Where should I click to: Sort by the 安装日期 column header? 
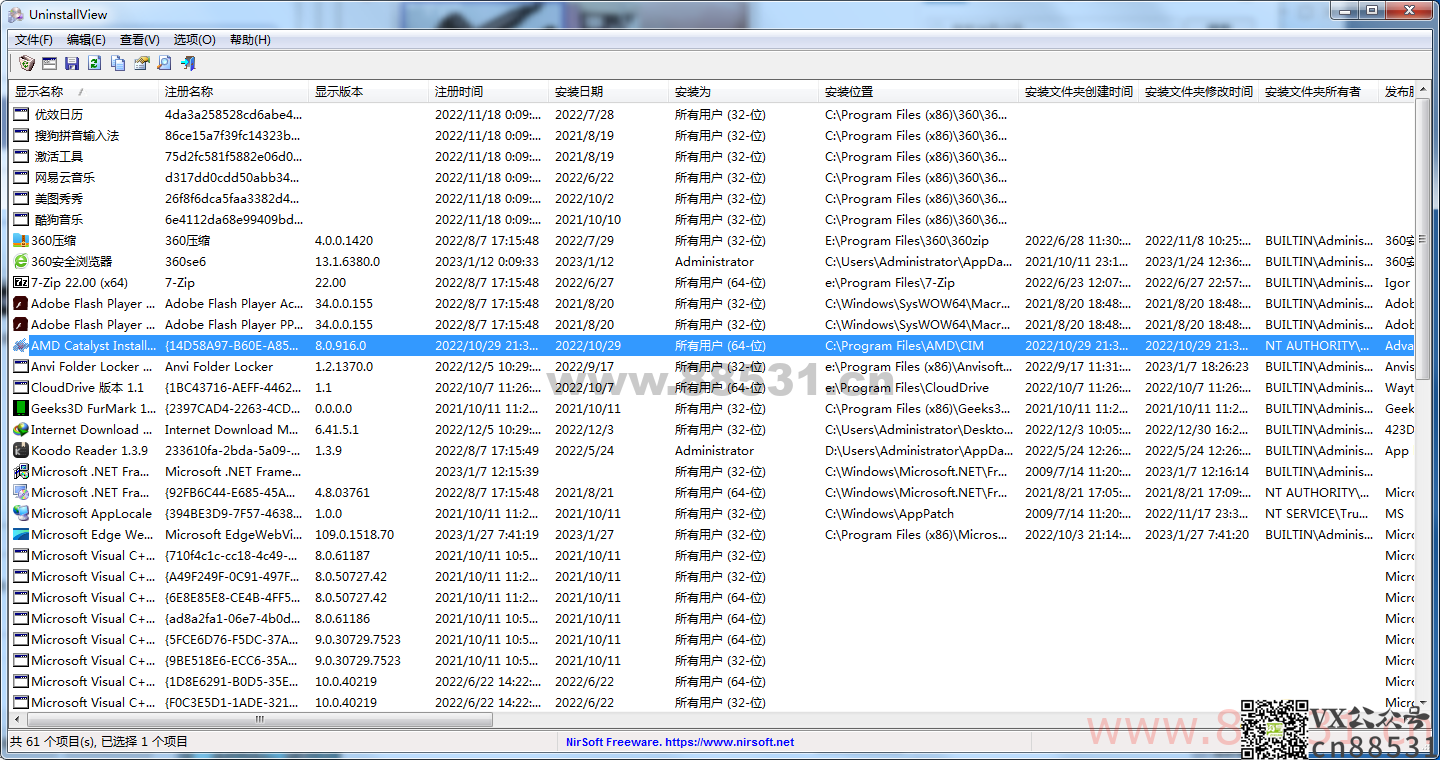[x=609, y=92]
